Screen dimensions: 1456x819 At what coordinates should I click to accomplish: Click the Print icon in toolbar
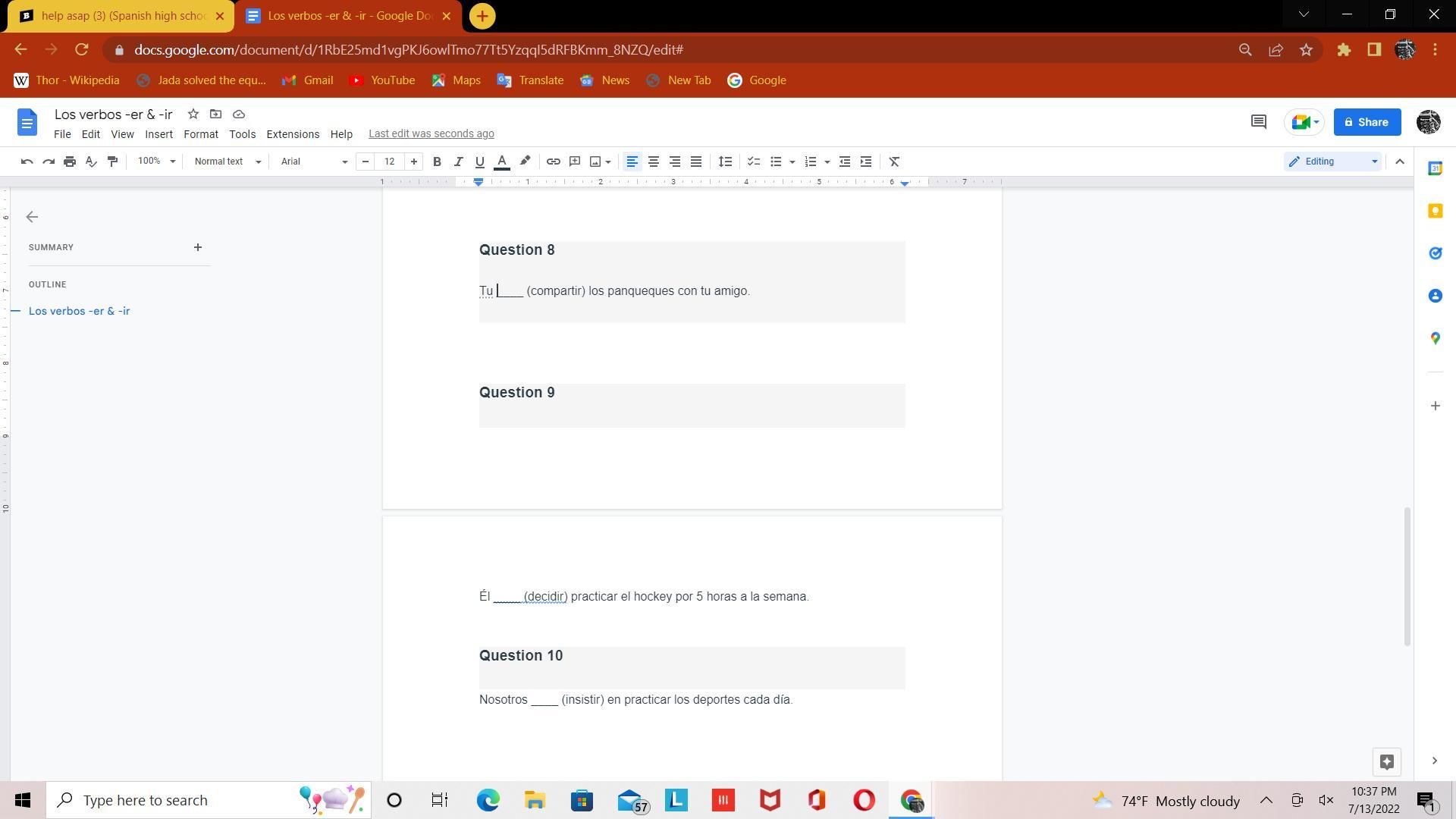pos(70,162)
